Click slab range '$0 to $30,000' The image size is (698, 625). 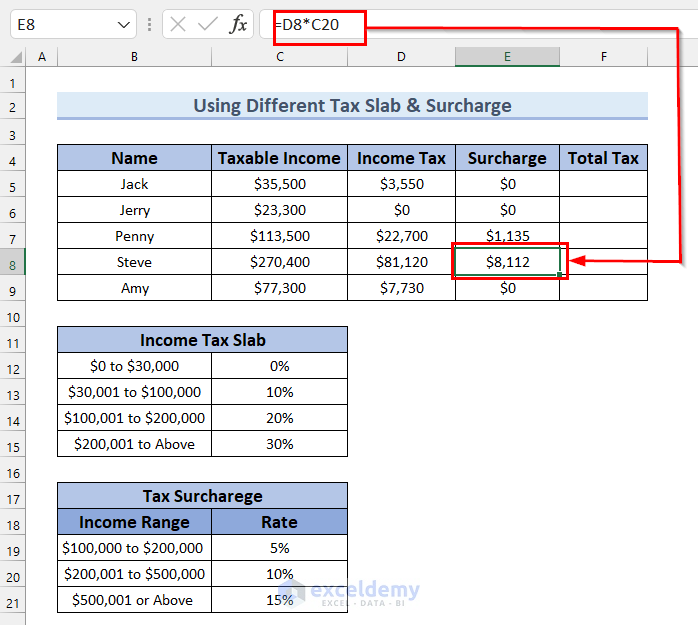[134, 366]
